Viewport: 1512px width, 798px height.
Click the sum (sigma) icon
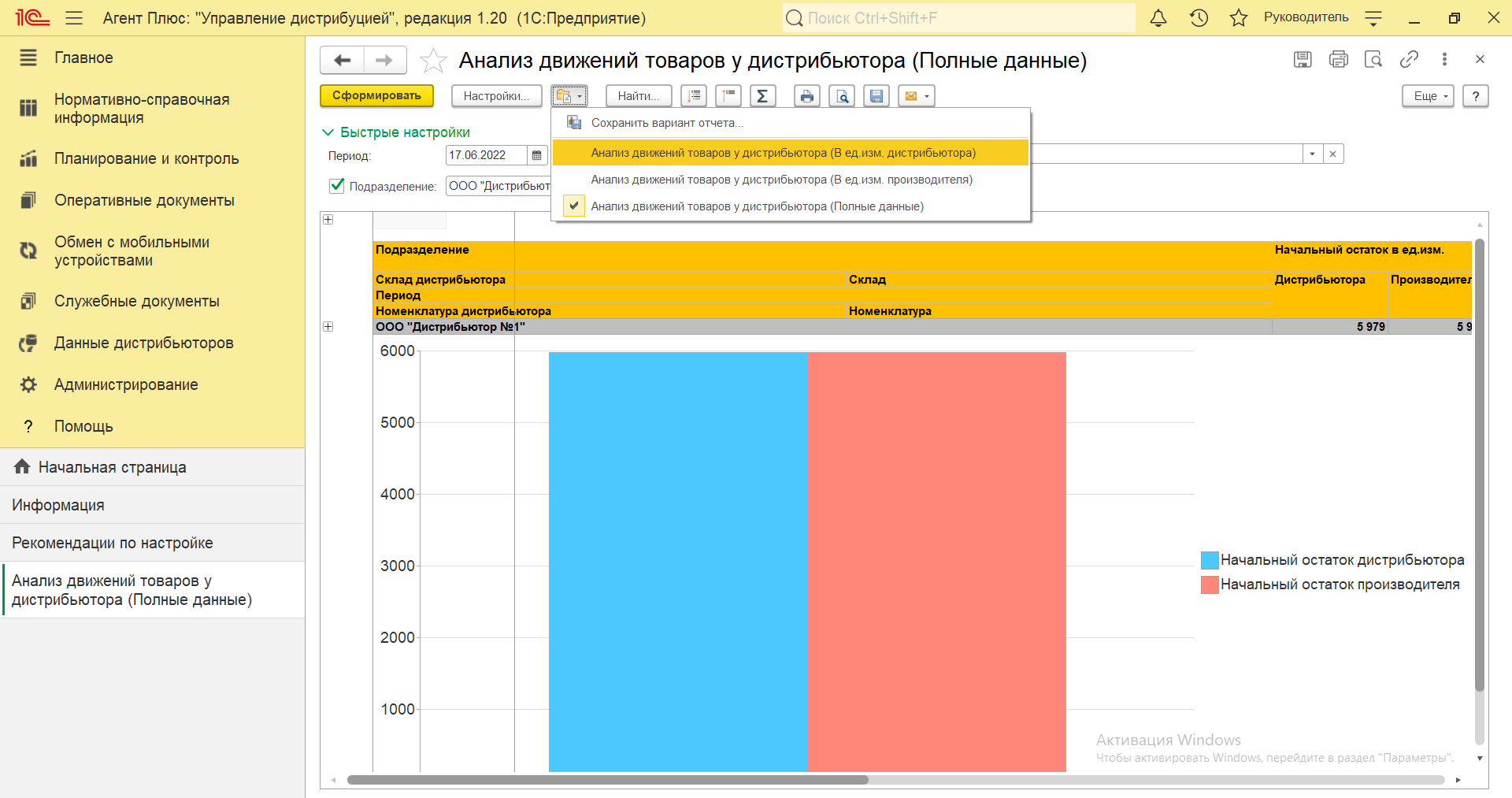(762, 96)
